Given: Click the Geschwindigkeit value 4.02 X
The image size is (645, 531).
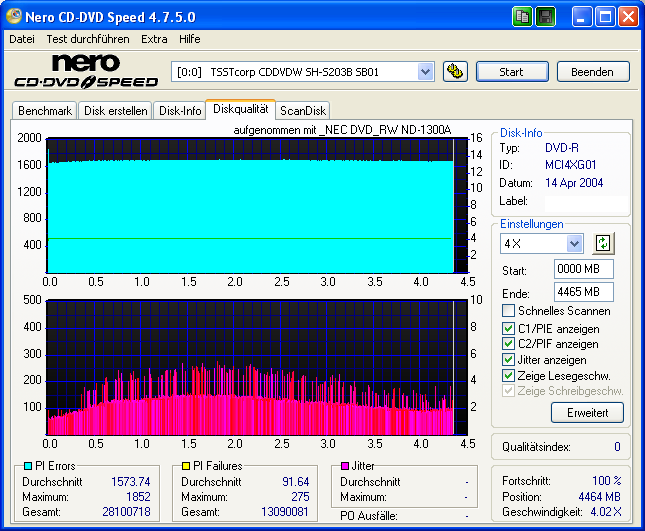Looking at the screenshot, I should [606, 512].
